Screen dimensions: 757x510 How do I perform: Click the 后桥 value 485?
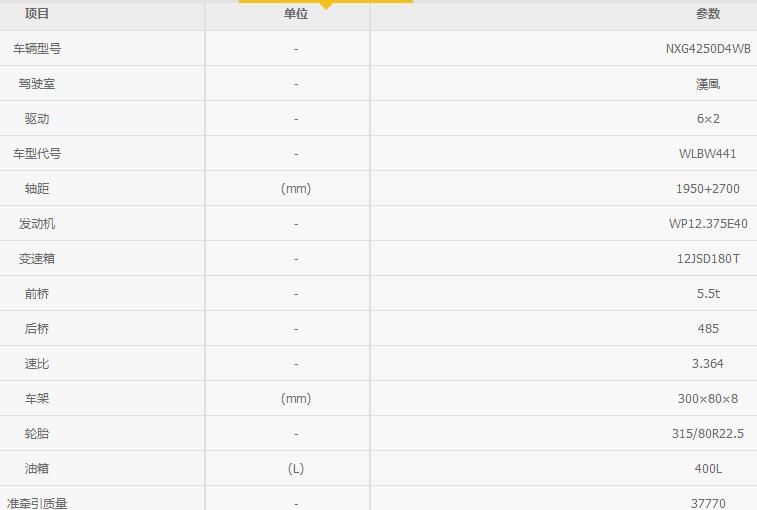708,329
